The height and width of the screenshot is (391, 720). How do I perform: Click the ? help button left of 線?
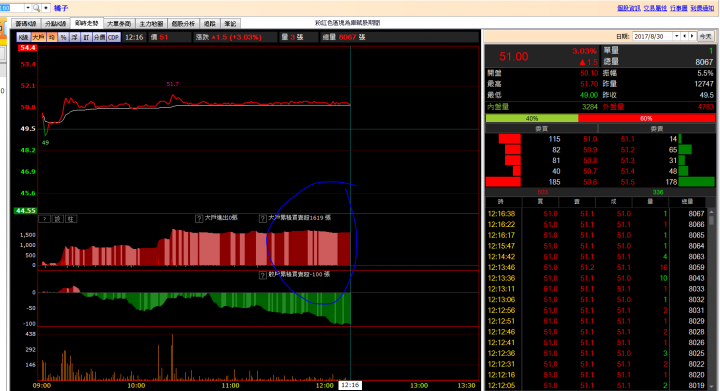coord(45,219)
